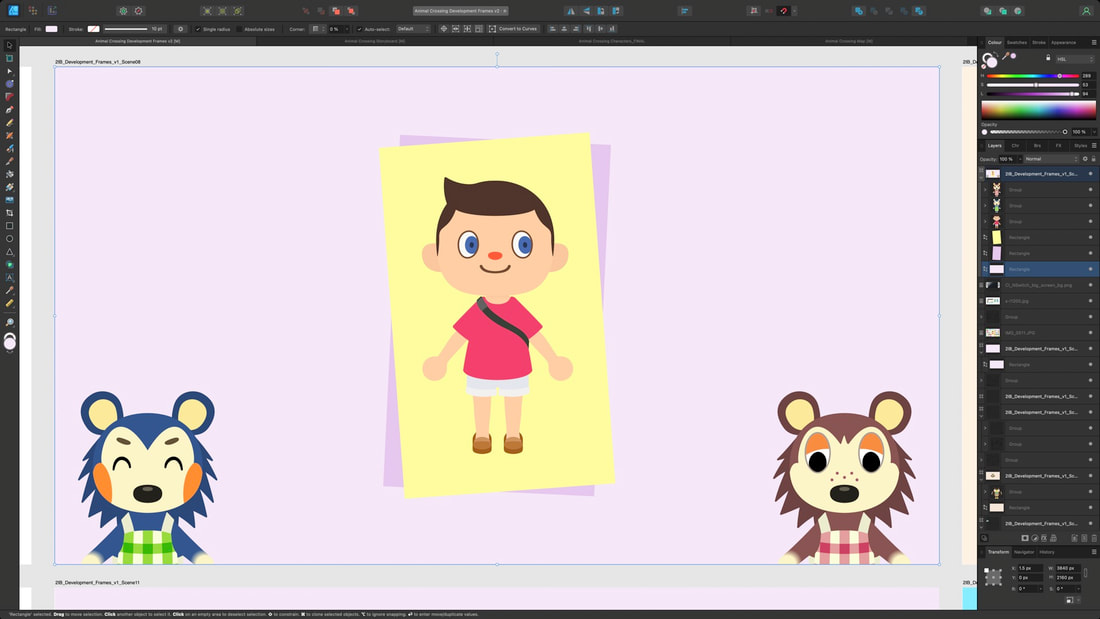The height and width of the screenshot is (619, 1100).
Task: Open the Auto-select Default dropdown
Action: (412, 29)
